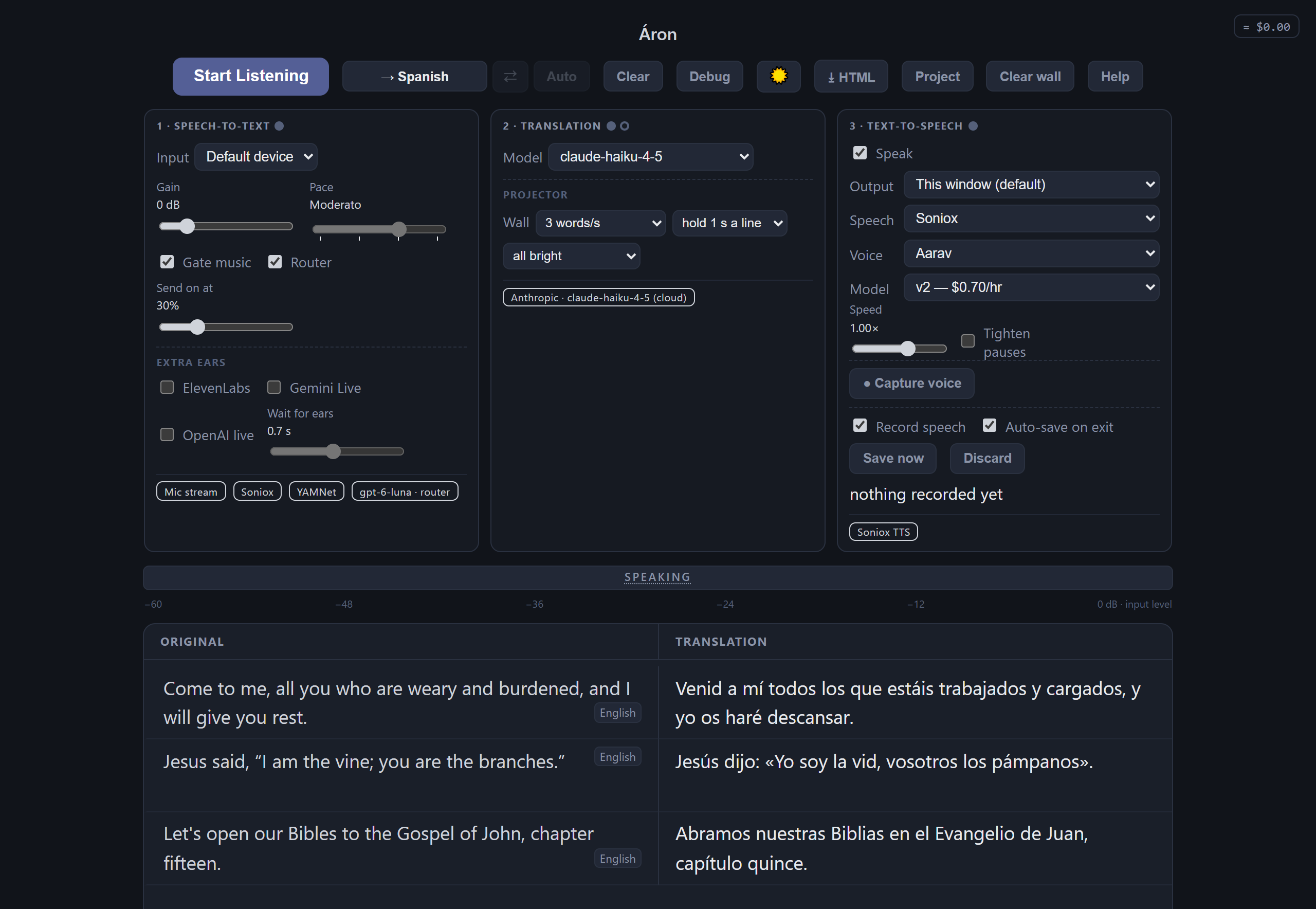This screenshot has height=909, width=1316.
Task: Check the Tighten pauses checkbox
Action: coord(967,340)
